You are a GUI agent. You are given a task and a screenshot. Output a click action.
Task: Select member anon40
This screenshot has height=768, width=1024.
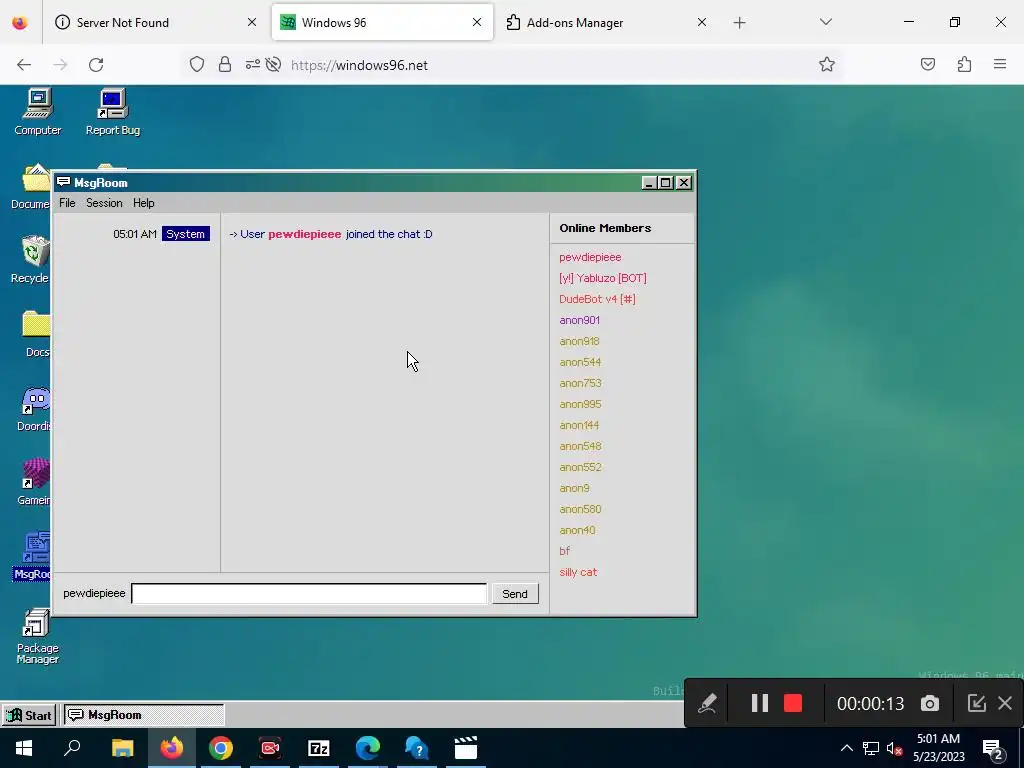pos(577,530)
